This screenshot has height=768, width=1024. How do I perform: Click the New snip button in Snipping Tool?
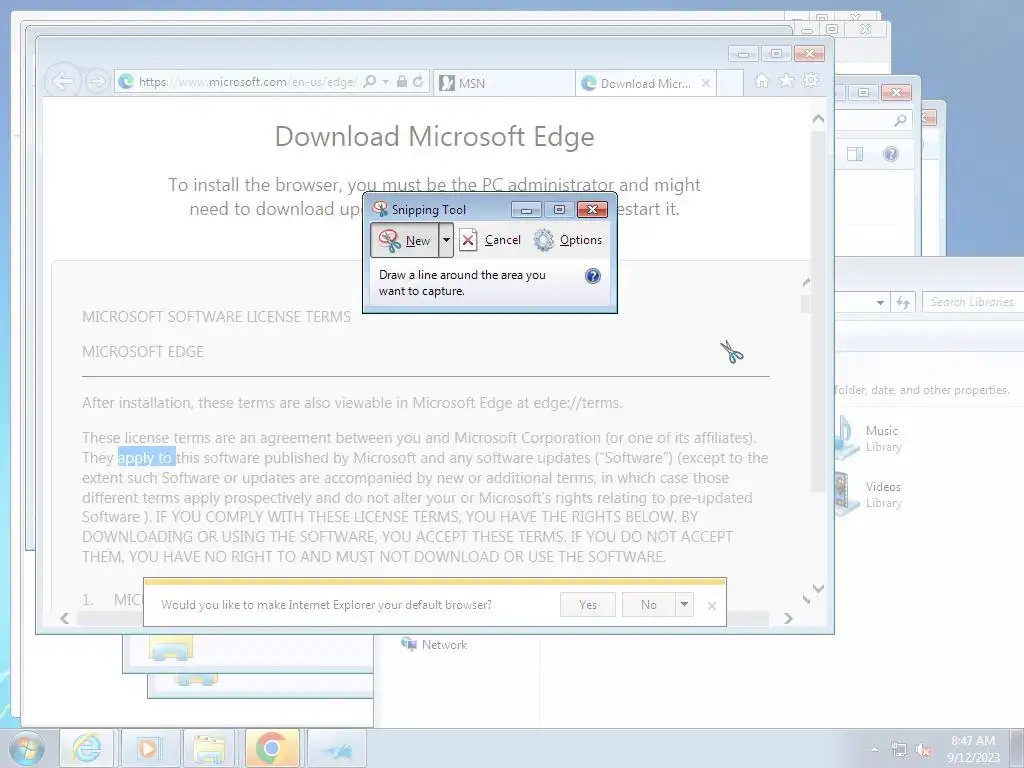pyautogui.click(x=405, y=240)
